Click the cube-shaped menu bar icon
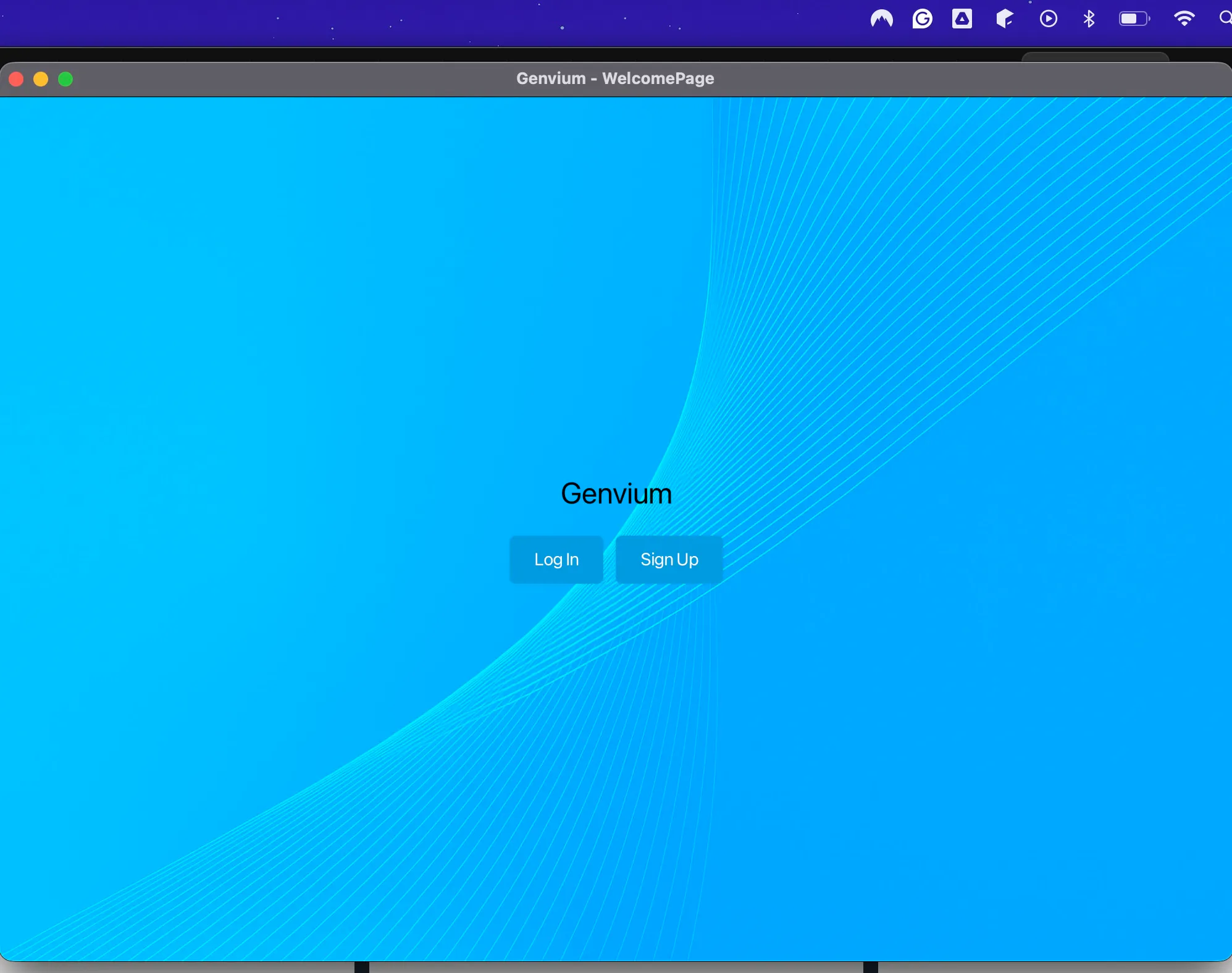This screenshot has width=1232, height=973. point(1005,19)
